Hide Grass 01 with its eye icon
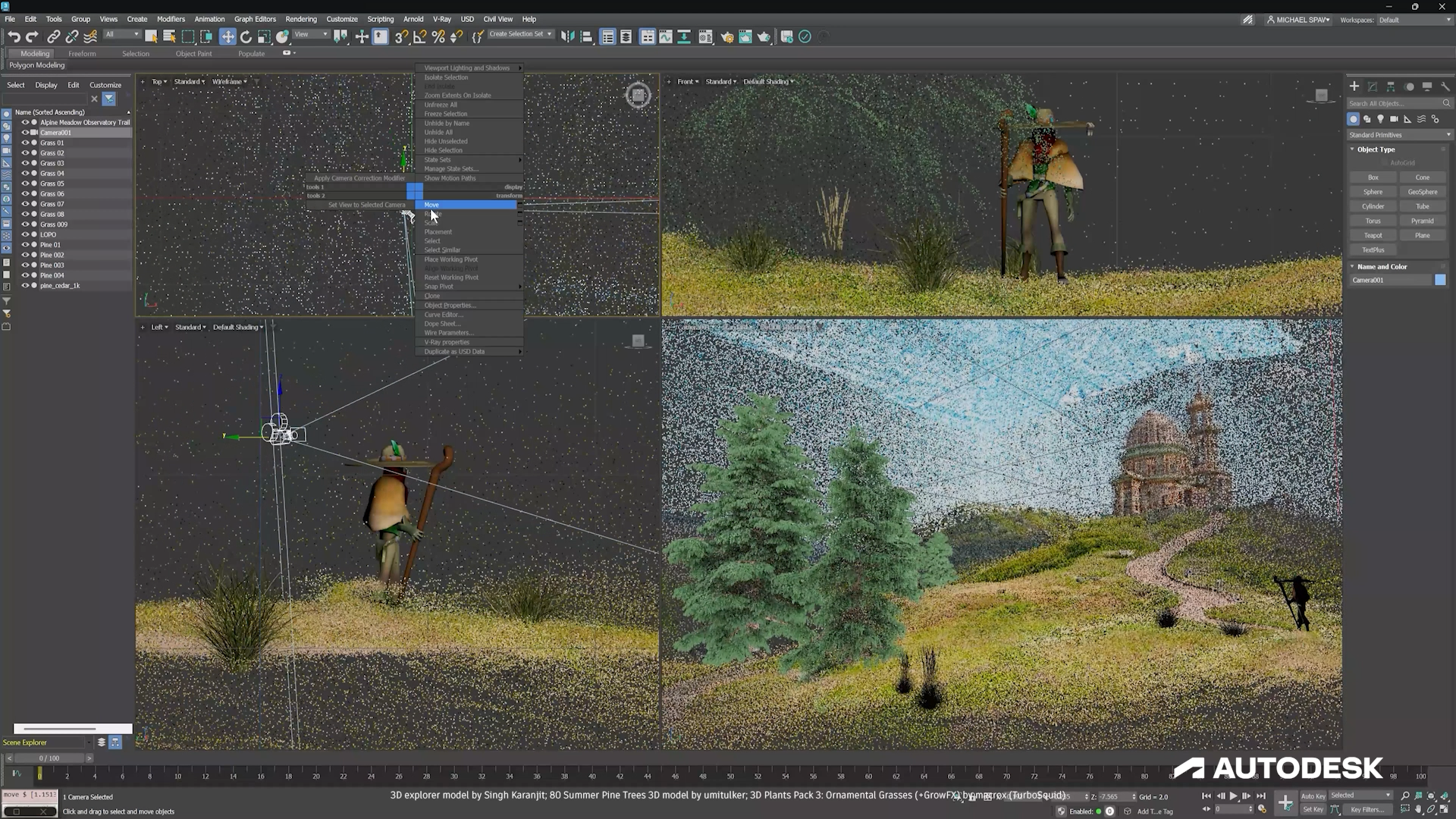This screenshot has height=819, width=1456. pos(24,143)
